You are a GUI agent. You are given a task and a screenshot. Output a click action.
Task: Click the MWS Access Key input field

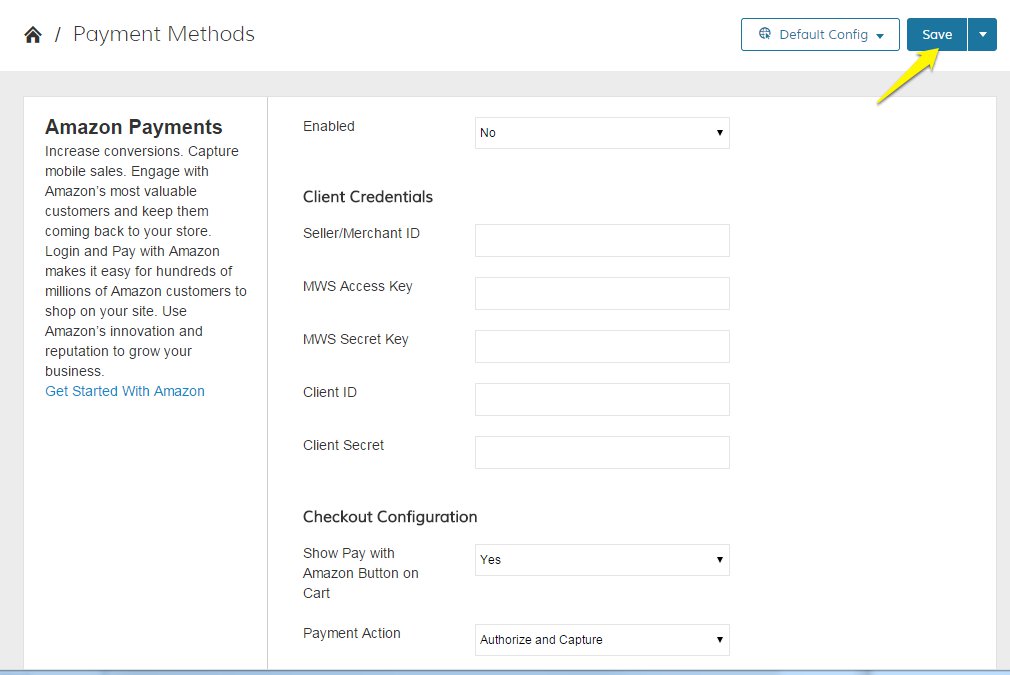[602, 293]
